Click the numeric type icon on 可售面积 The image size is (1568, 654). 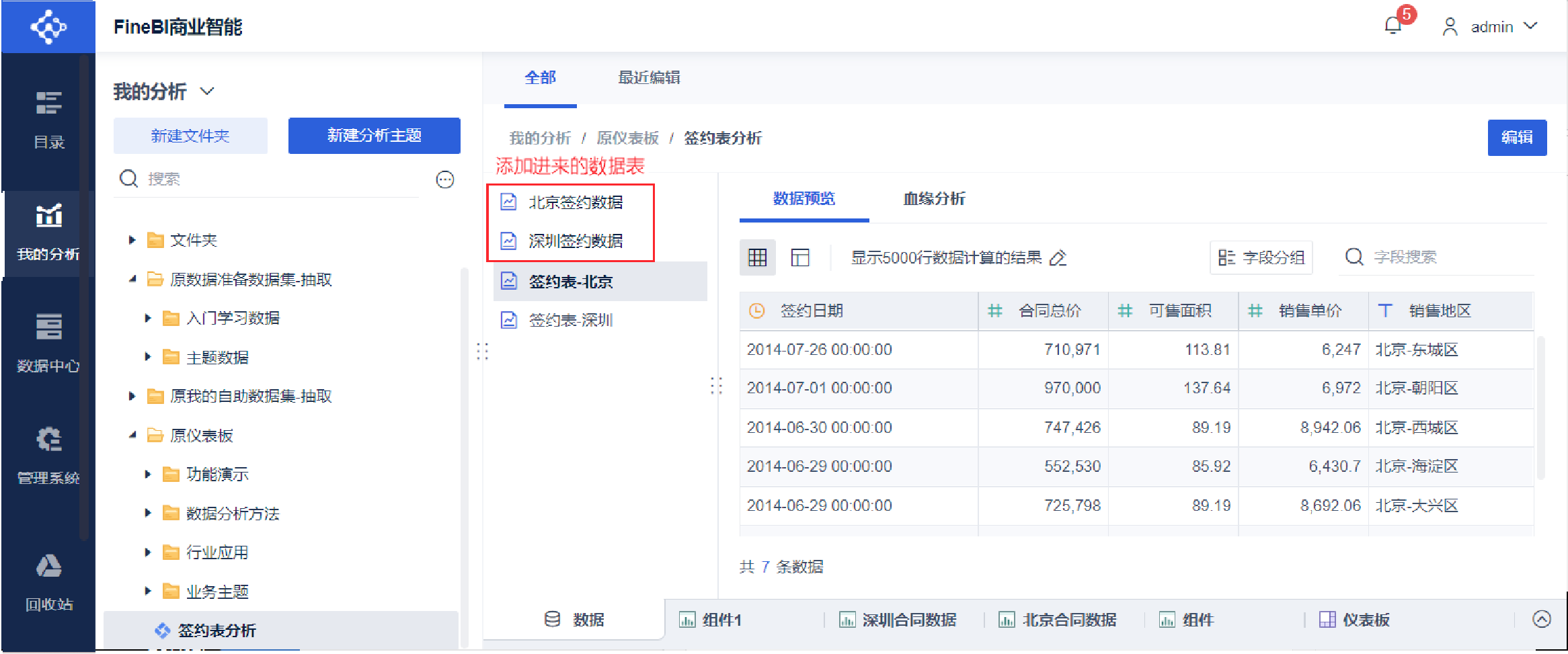click(x=1125, y=311)
